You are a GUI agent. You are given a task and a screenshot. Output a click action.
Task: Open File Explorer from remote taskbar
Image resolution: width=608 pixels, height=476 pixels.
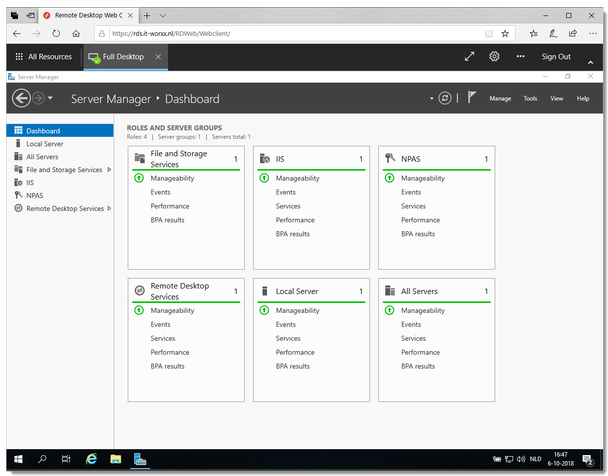click(116, 459)
